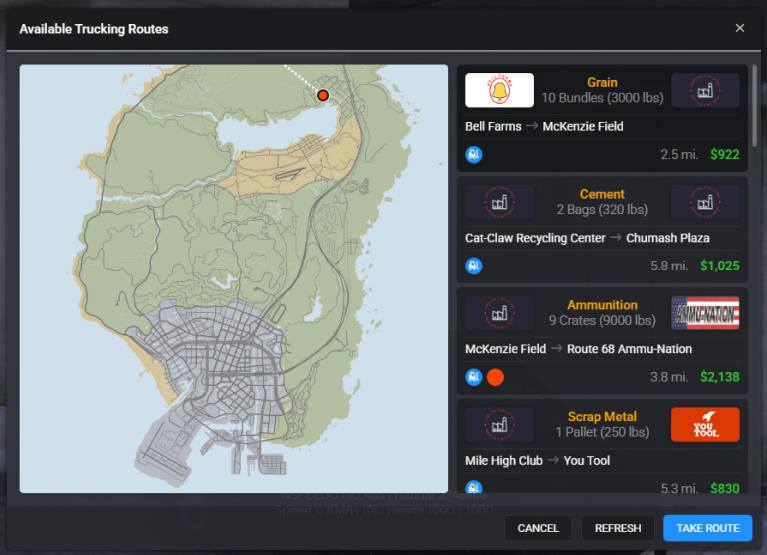
Task: Click the REFRESH button
Action: coord(618,528)
